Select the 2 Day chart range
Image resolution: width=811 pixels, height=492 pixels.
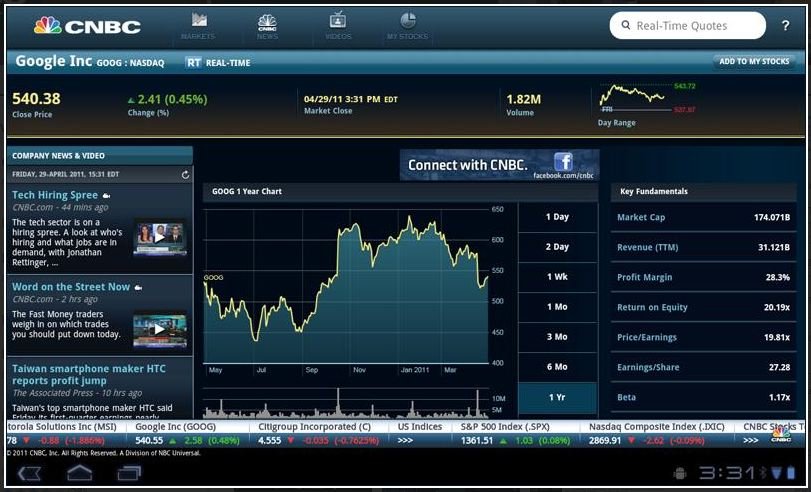(x=557, y=247)
